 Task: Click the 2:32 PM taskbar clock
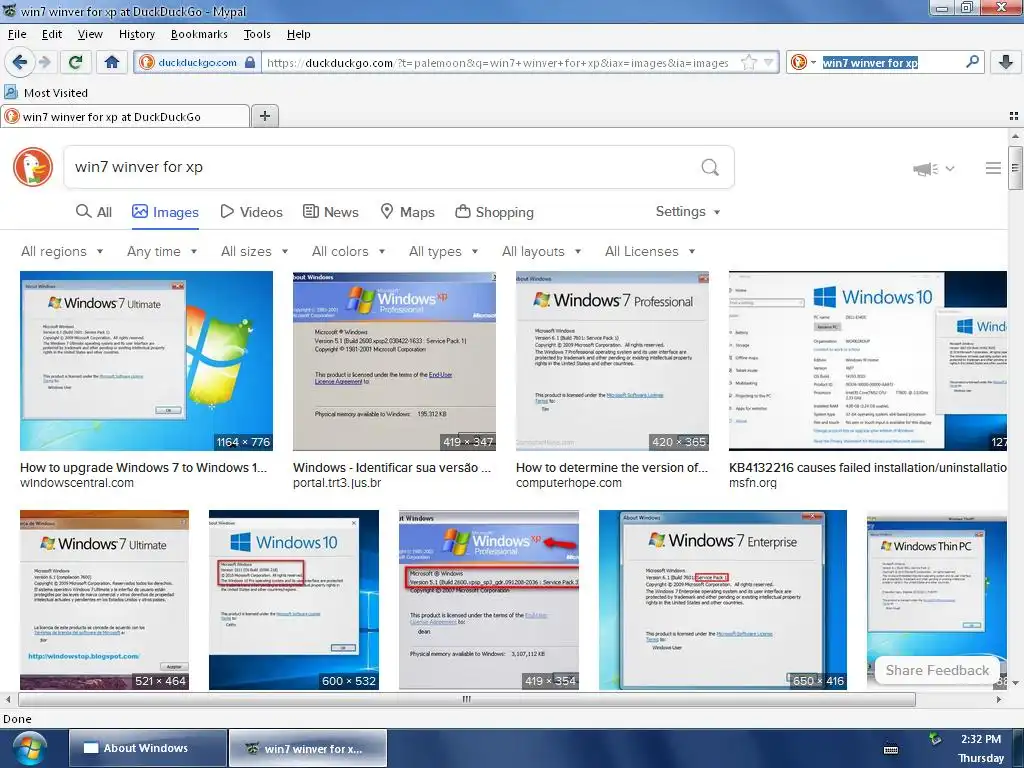point(980,739)
